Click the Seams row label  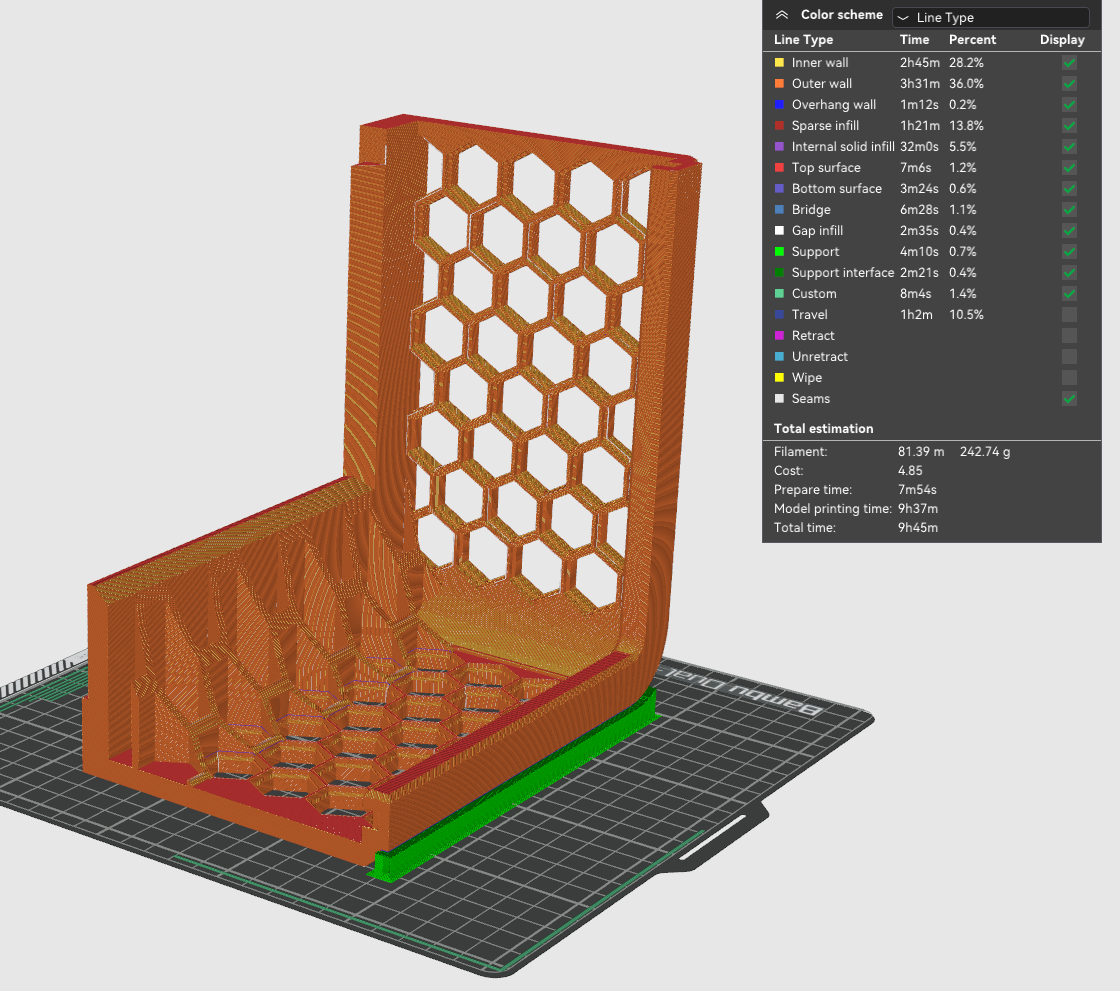[x=811, y=399]
